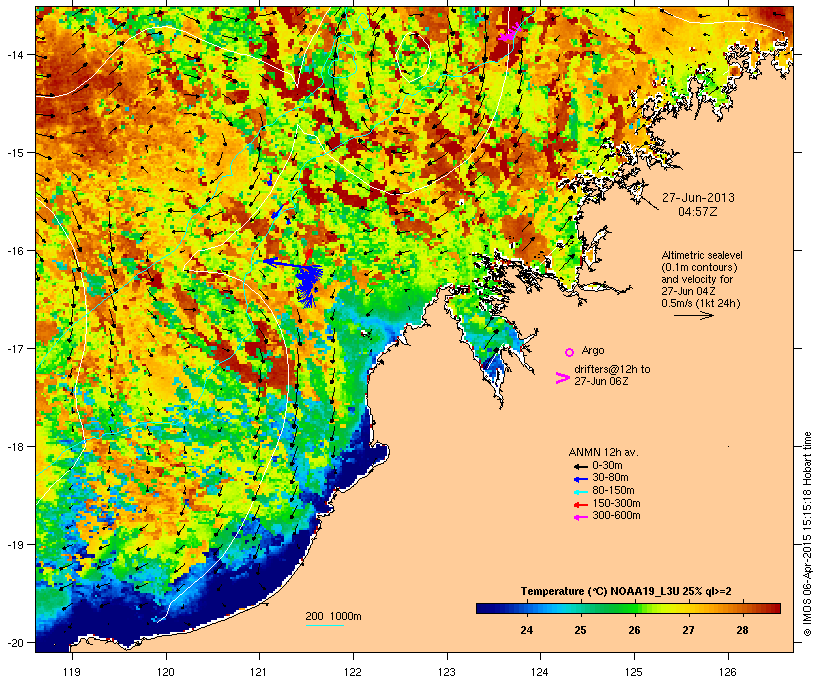Click the green 26 degree section of colorbar
The image size is (820, 680).
tap(634, 608)
